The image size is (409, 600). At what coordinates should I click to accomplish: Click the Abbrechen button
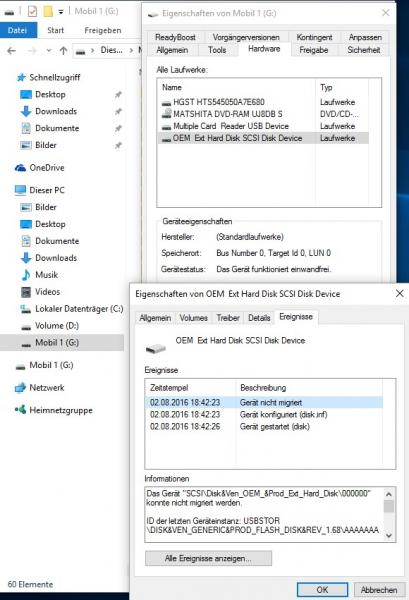tap(379, 590)
